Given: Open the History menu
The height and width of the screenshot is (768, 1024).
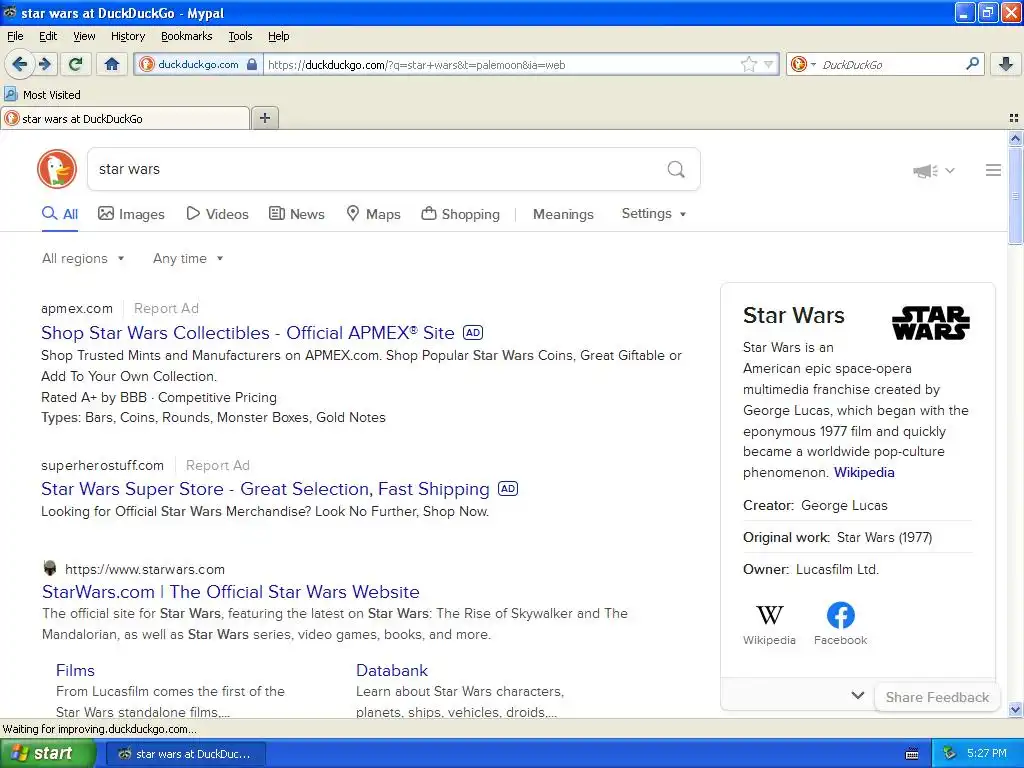Looking at the screenshot, I should click(127, 36).
